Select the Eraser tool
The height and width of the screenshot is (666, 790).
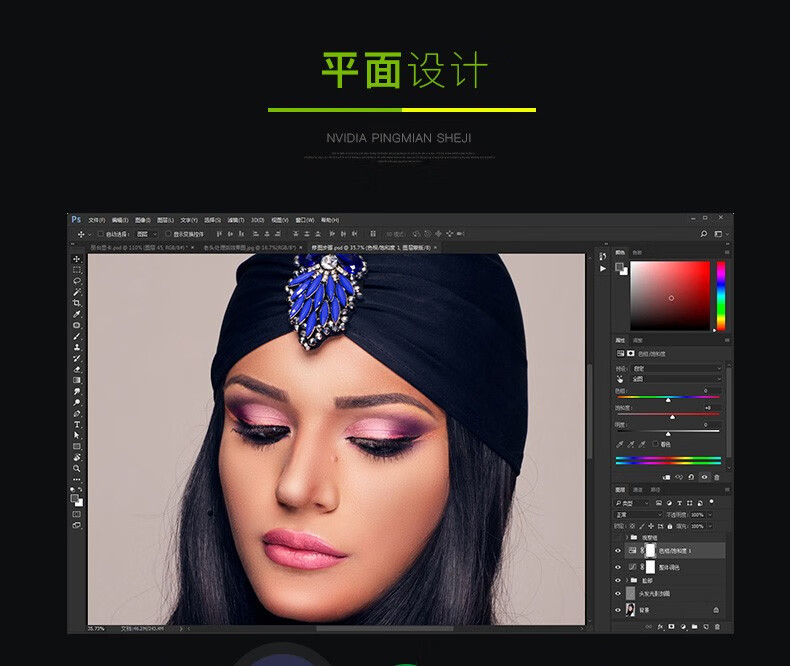77,369
